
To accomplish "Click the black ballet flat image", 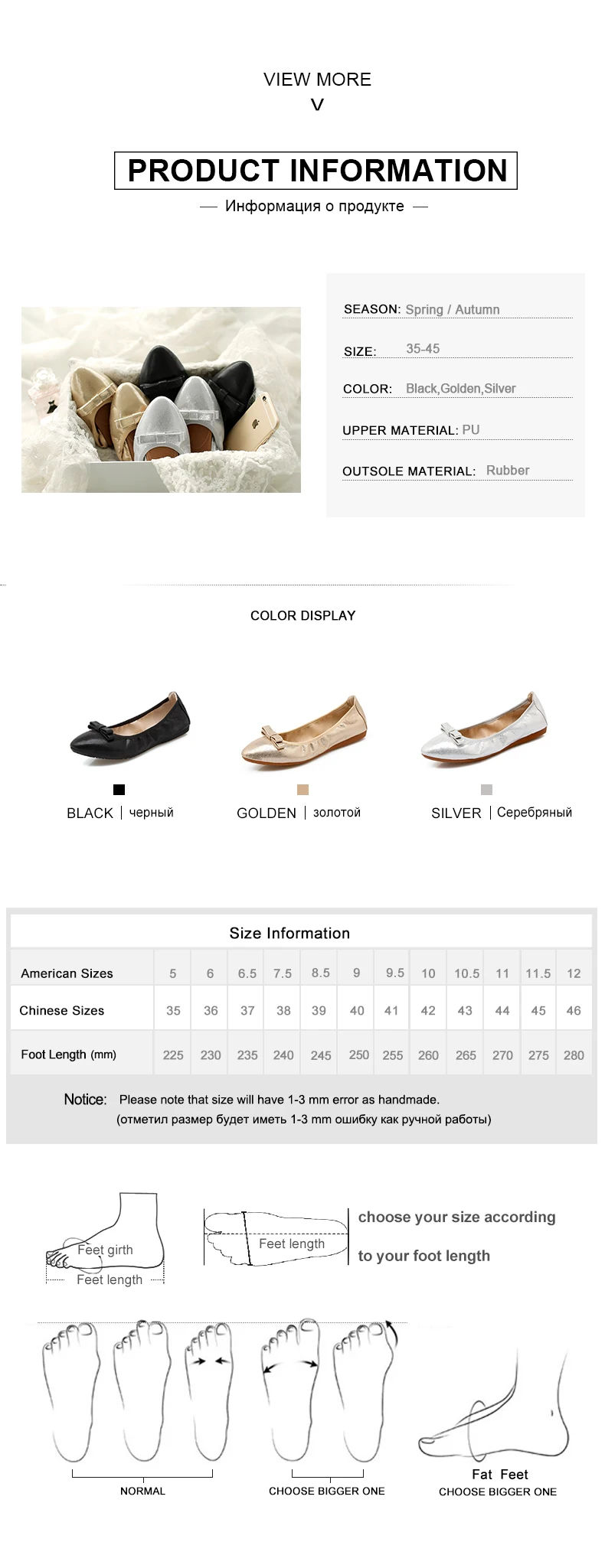I will coord(129,728).
